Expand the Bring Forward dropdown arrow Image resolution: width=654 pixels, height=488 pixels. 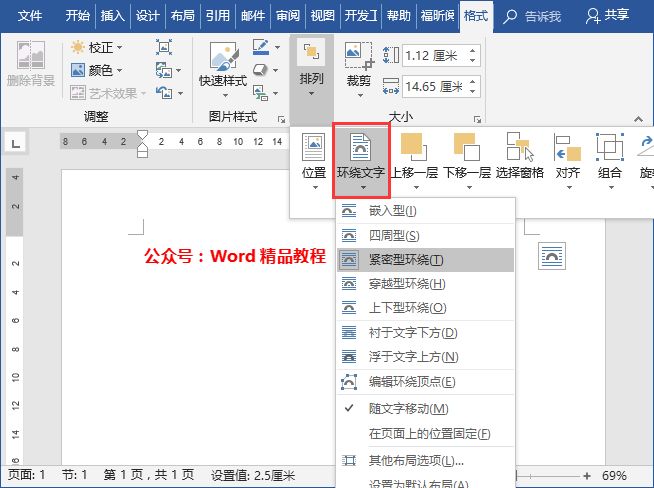pos(416,188)
